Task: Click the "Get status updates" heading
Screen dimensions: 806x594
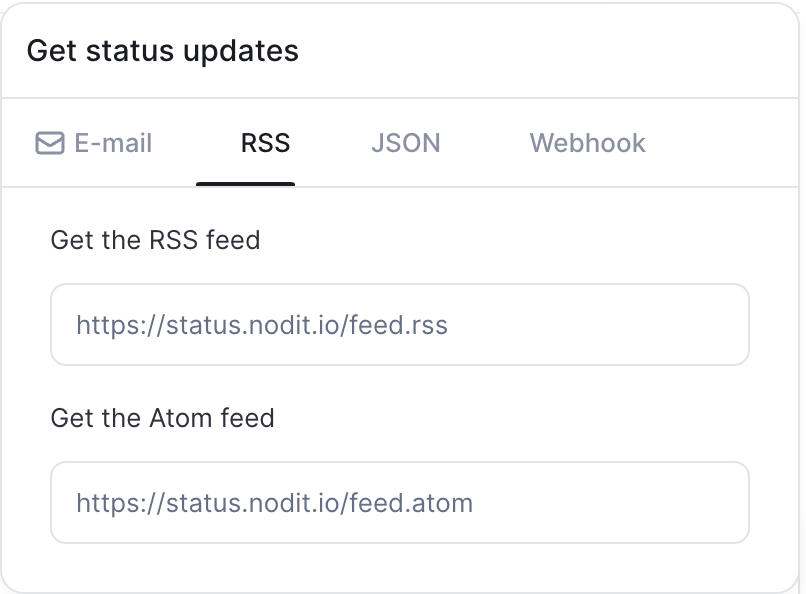Action: point(162,50)
